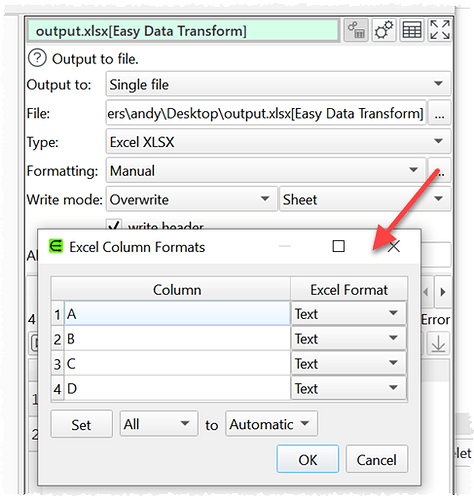The width and height of the screenshot is (474, 500).
Task: Open Excel Format dropdown for column B
Action: (349, 338)
